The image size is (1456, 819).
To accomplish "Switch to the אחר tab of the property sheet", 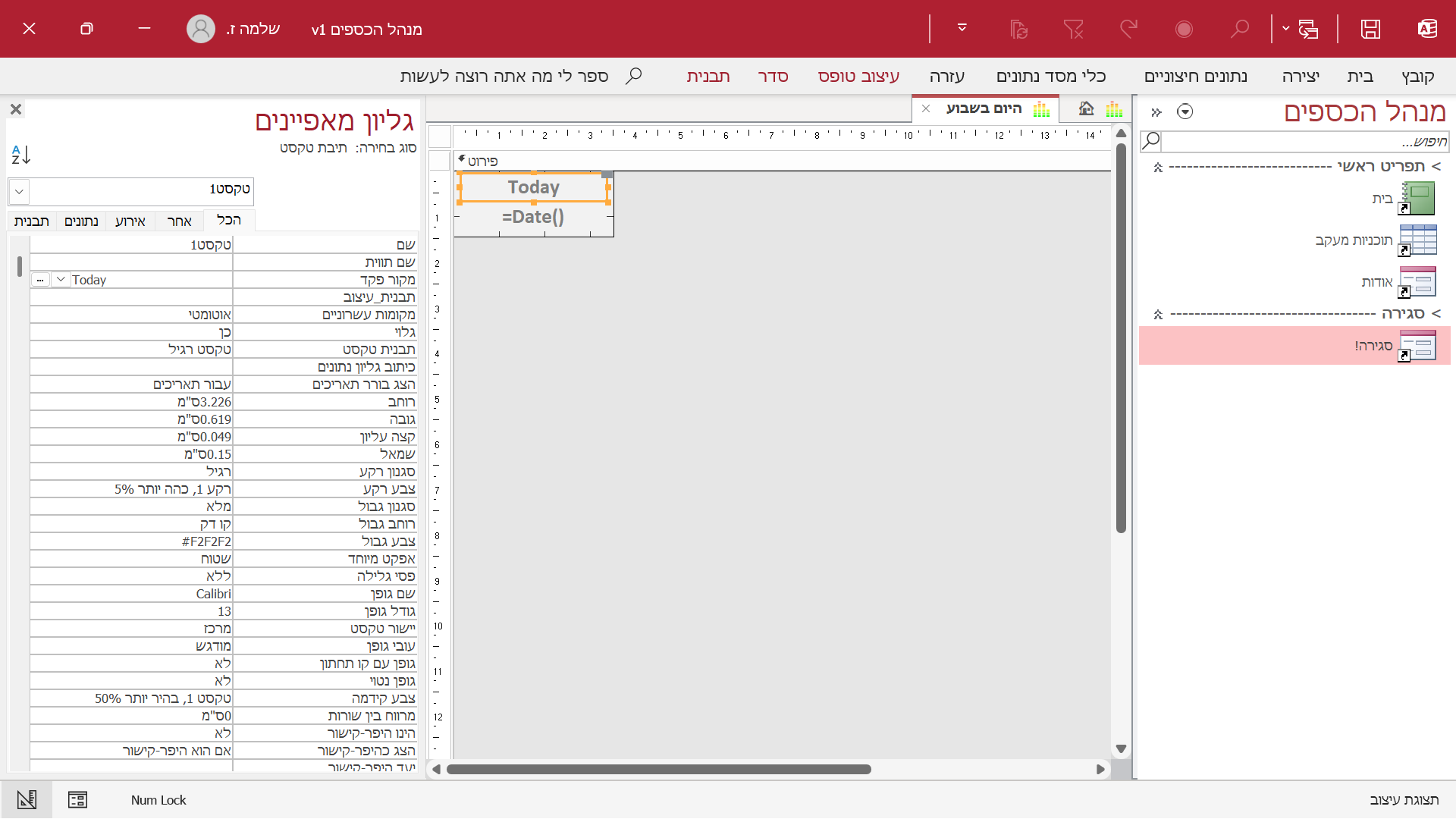I will pyautogui.click(x=179, y=221).
